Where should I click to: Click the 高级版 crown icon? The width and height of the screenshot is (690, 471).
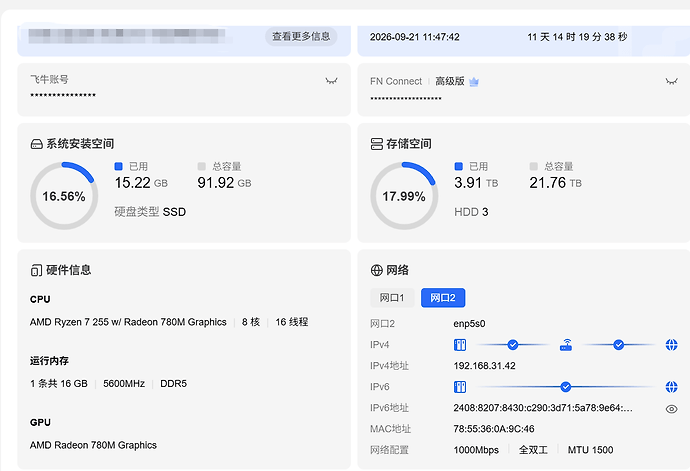coord(474,81)
